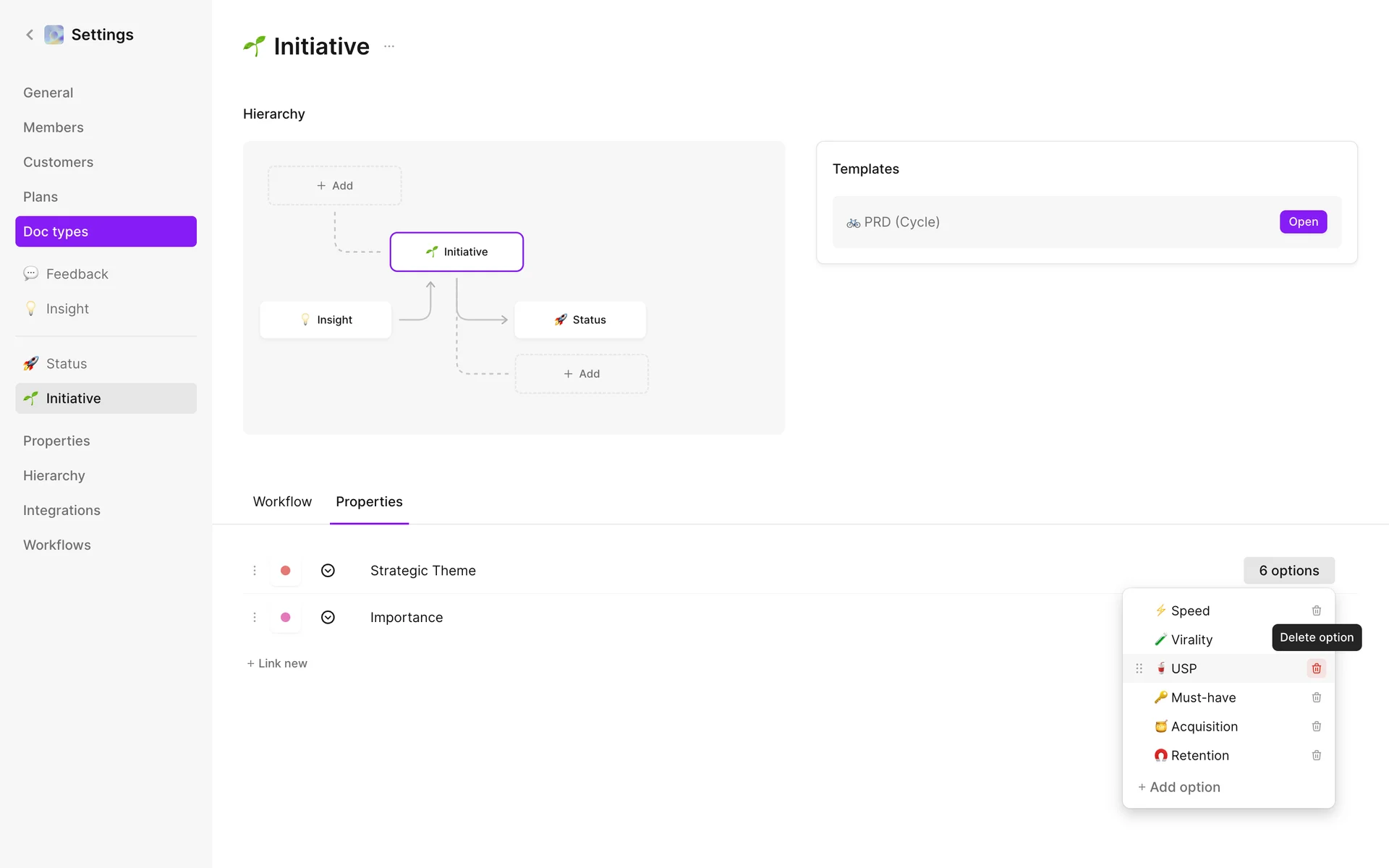Click drag handle dots of Strategic Theme row
Viewport: 1389px width, 868px height.
pos(255,571)
